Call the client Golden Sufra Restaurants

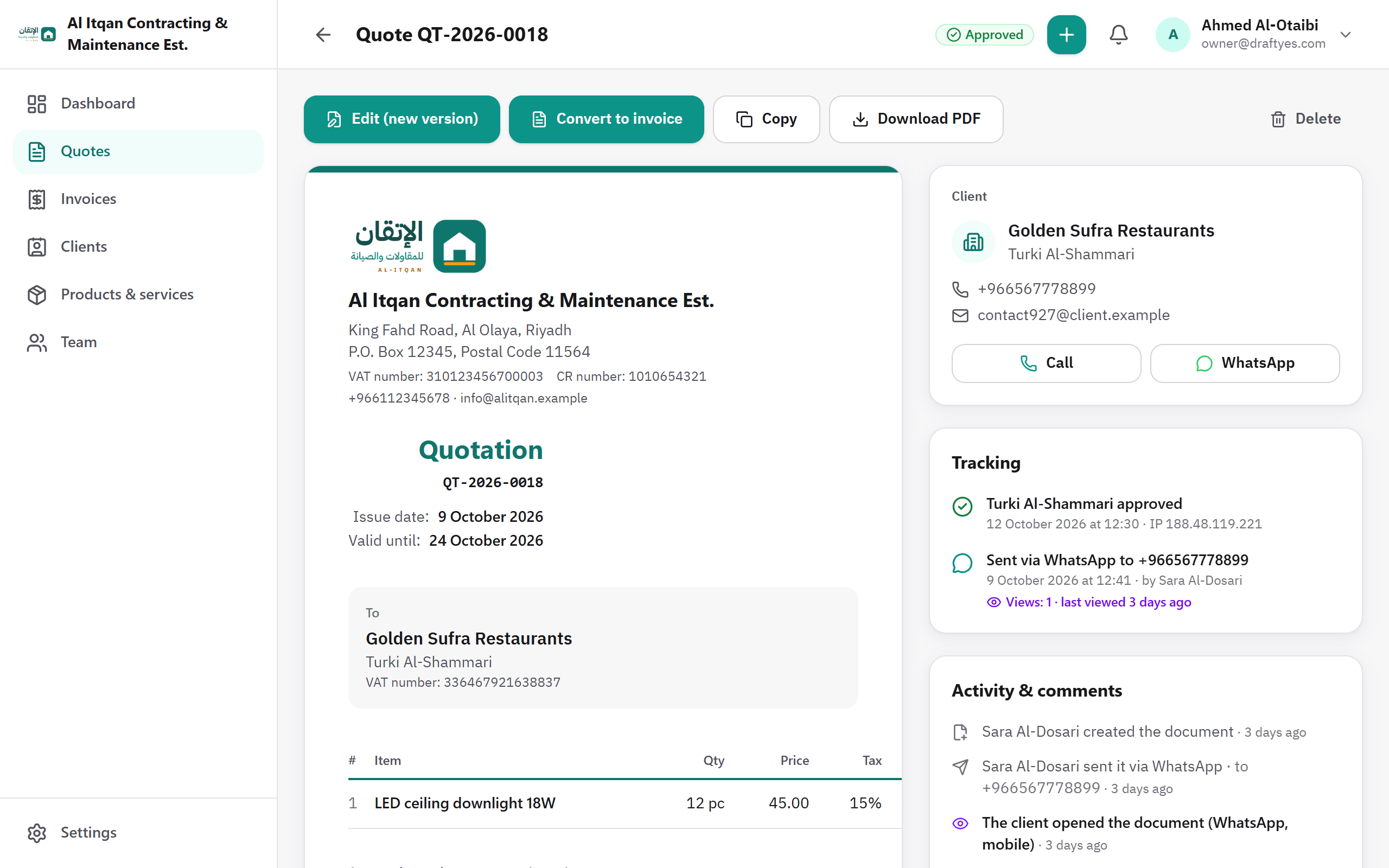[1046, 363]
